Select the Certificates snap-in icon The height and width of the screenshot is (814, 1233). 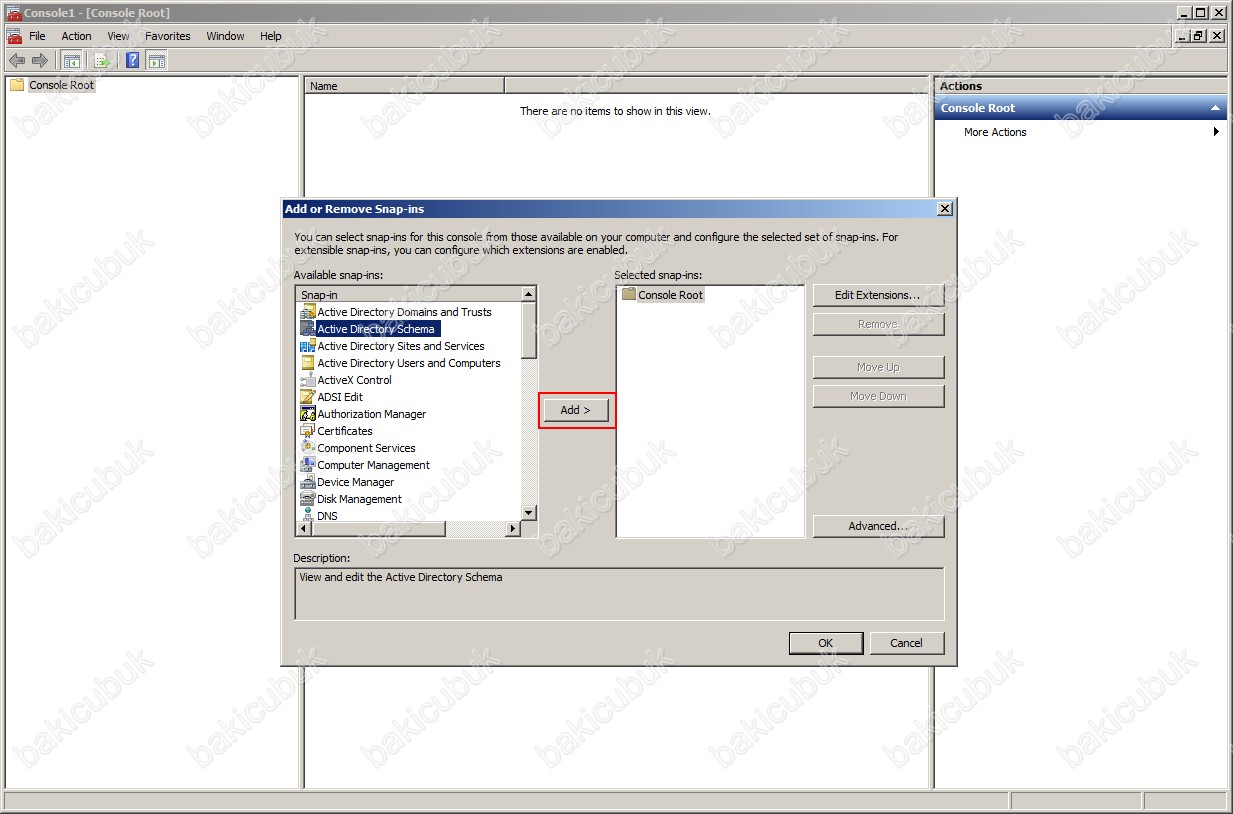click(308, 431)
